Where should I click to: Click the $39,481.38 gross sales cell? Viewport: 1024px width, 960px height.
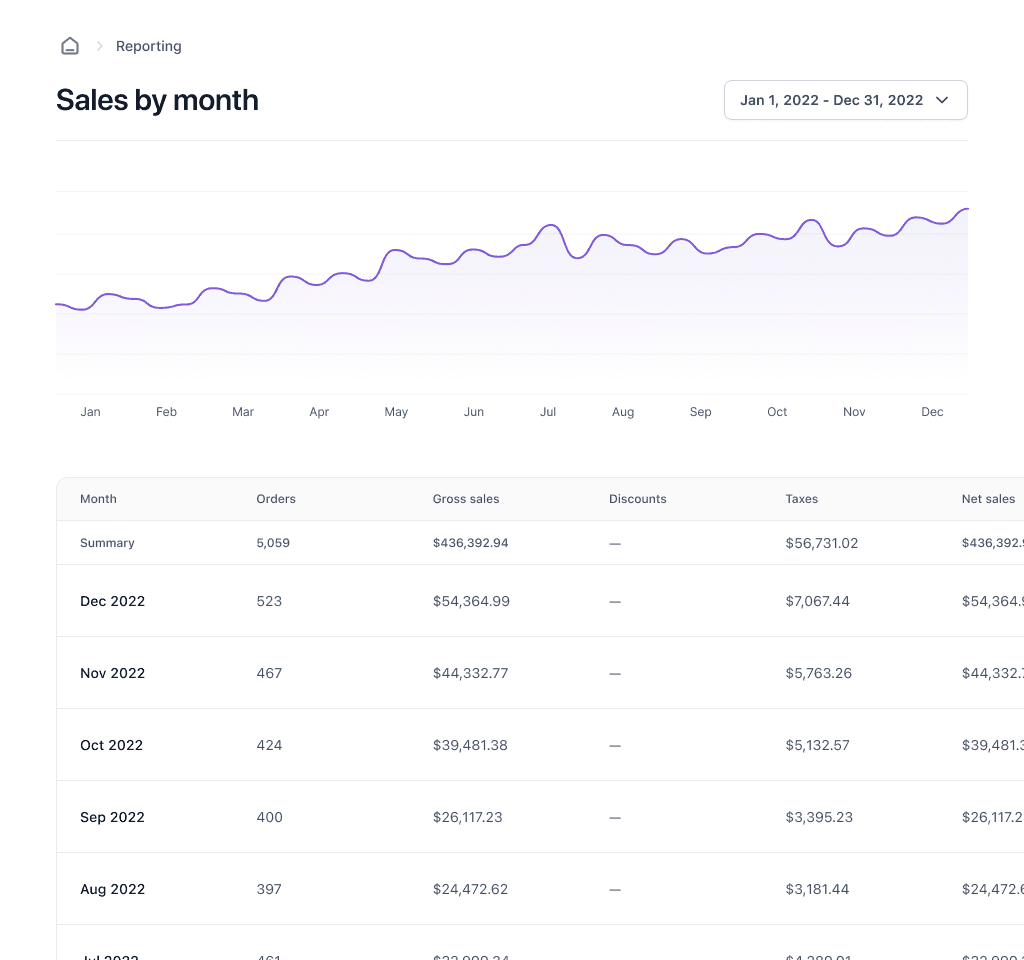[470, 744]
